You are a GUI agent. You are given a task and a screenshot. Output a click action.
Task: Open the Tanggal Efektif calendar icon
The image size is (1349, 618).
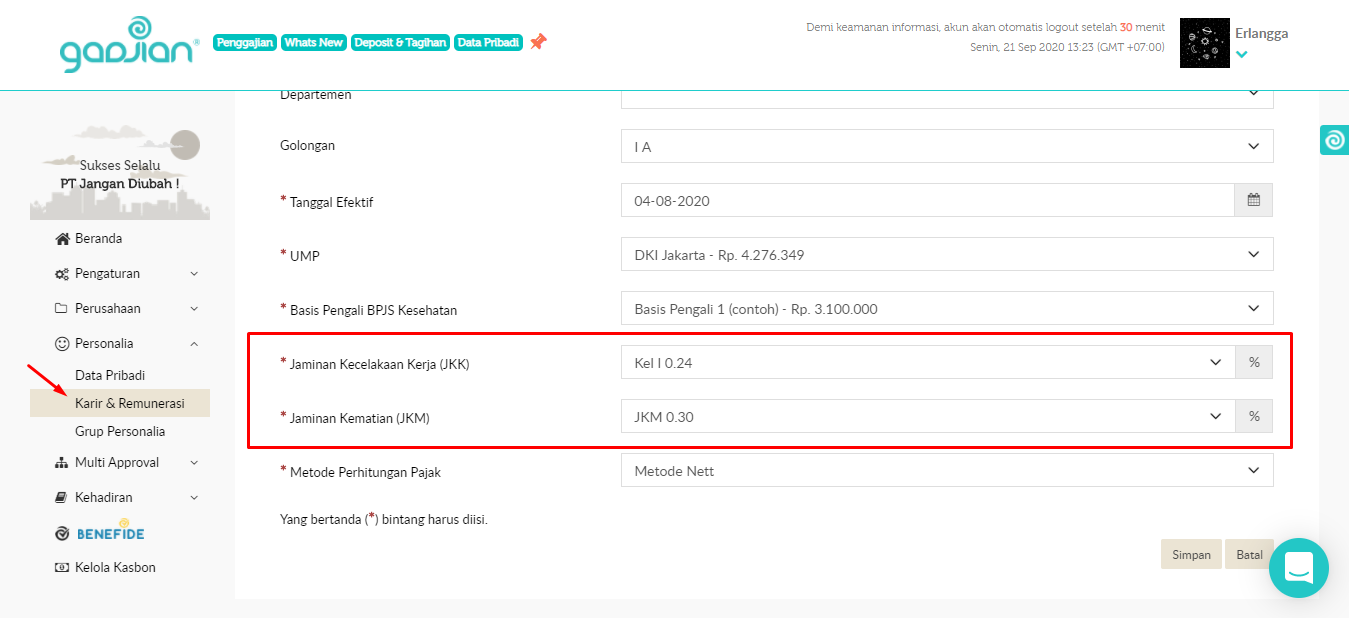tap(1254, 200)
